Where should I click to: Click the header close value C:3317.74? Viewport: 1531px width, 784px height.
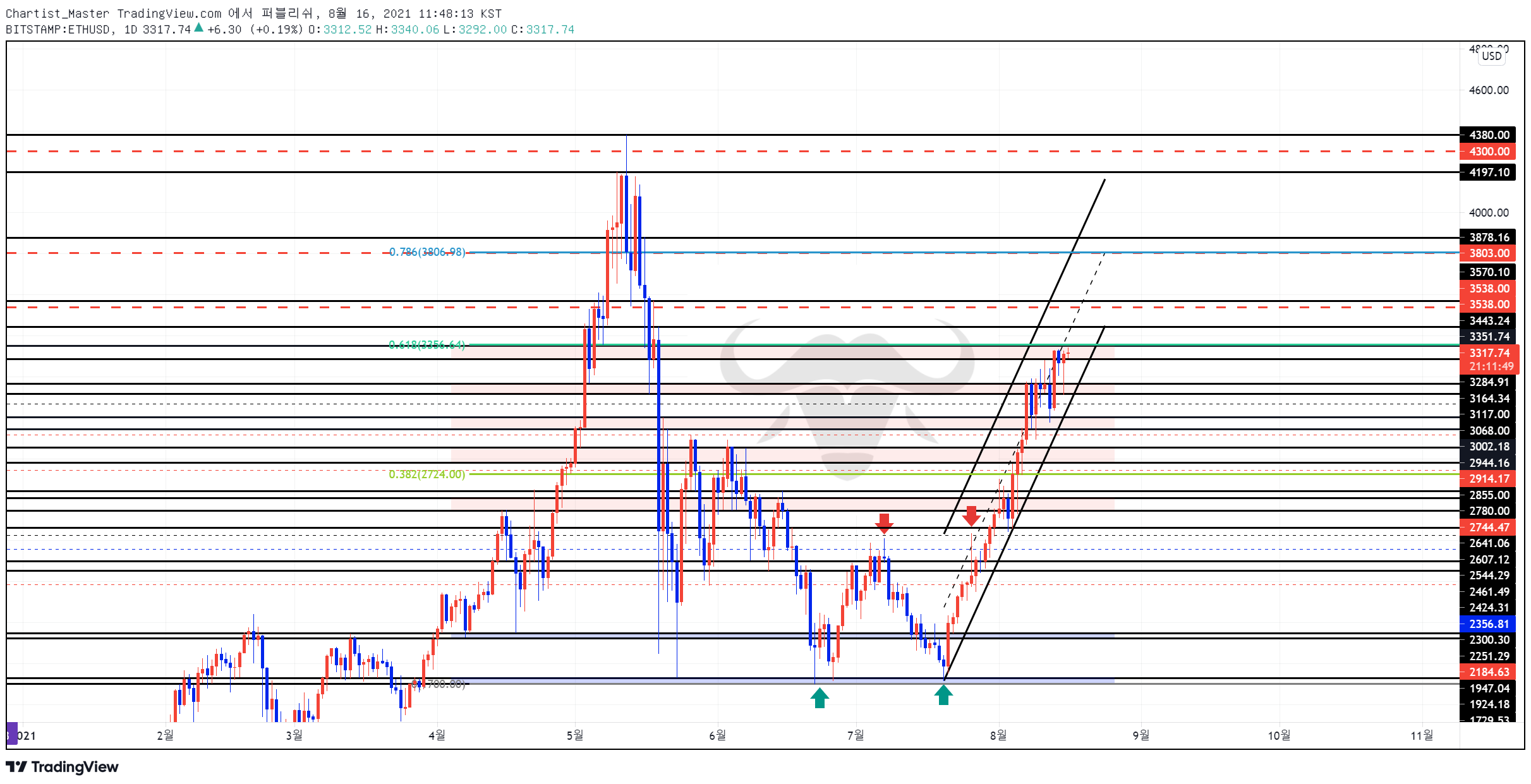pos(543,29)
